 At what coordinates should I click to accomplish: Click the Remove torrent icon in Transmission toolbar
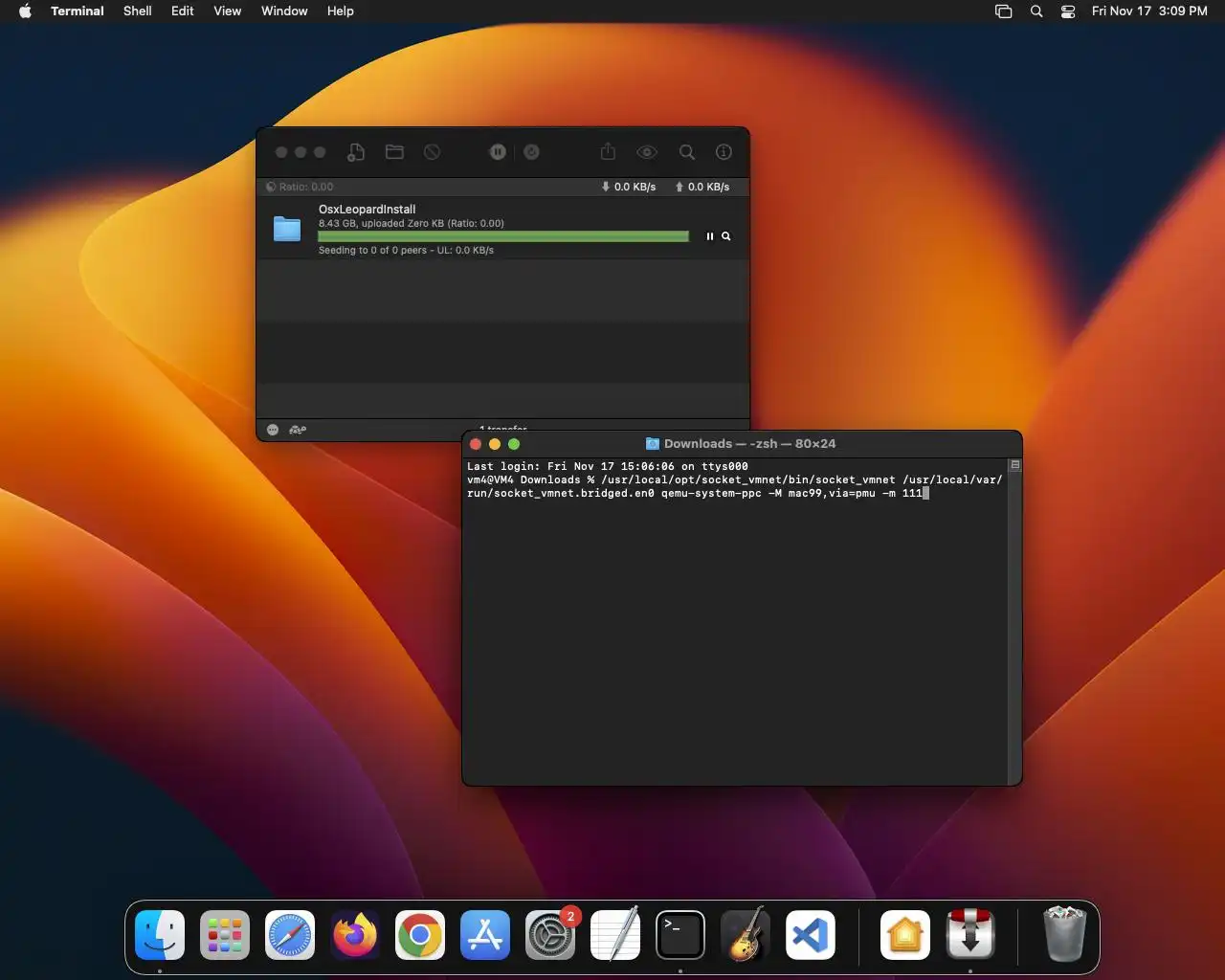pyautogui.click(x=433, y=152)
